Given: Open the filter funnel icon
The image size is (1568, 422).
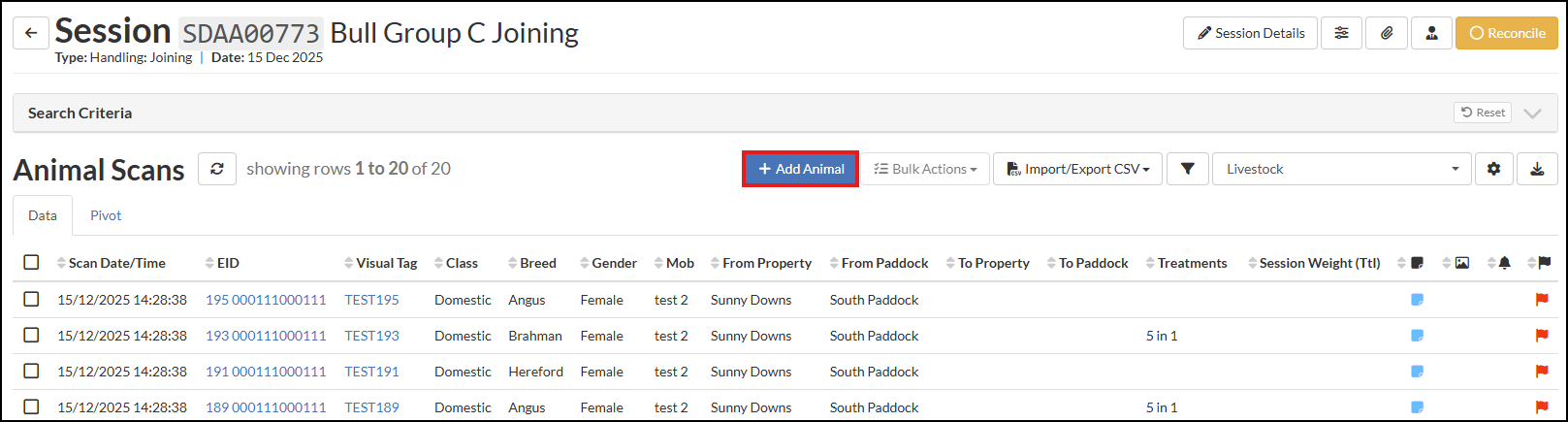Looking at the screenshot, I should [x=1187, y=169].
